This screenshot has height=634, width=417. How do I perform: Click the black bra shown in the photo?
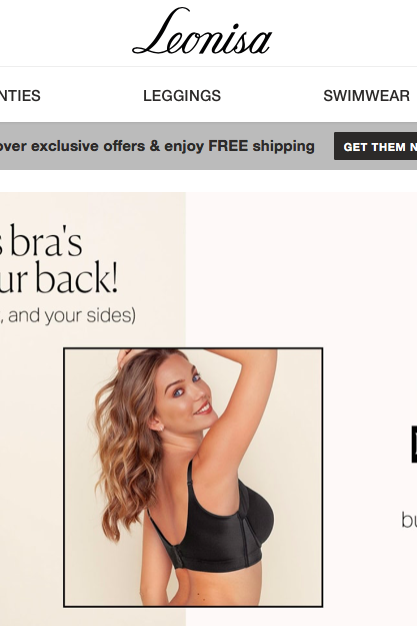[x=222, y=534]
